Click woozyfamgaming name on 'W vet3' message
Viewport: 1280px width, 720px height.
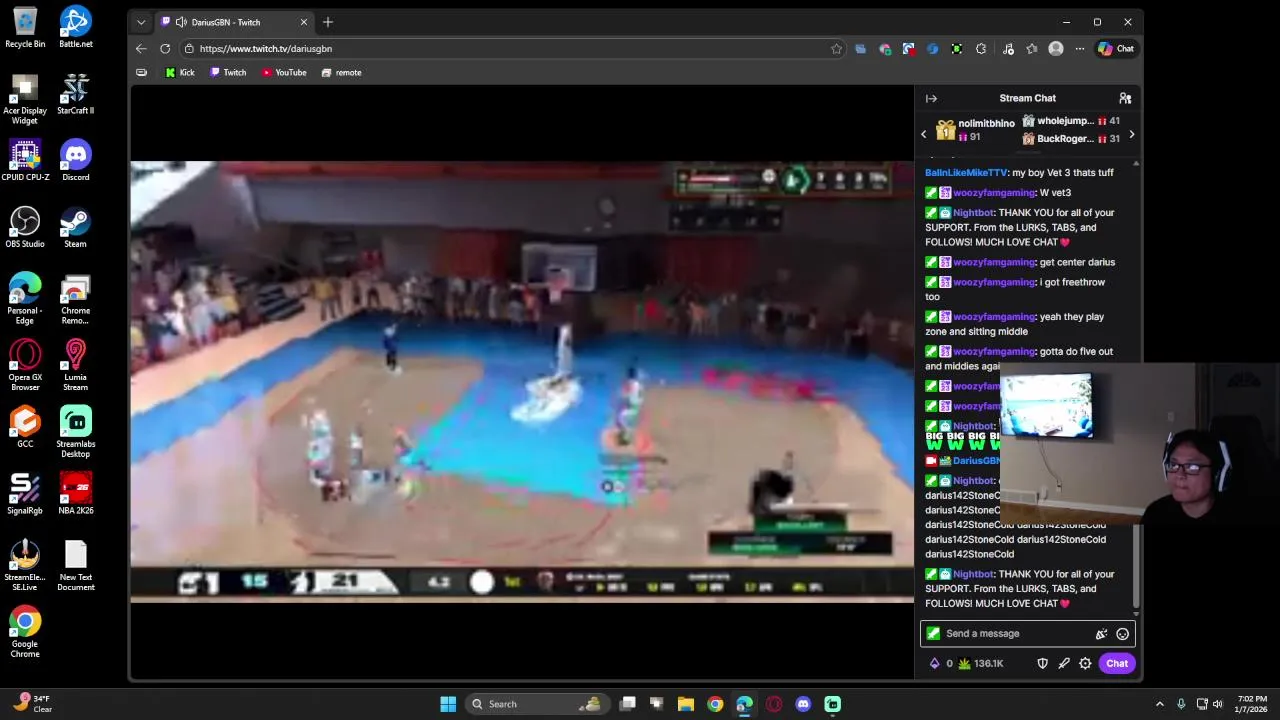pyautogui.click(x=994, y=193)
